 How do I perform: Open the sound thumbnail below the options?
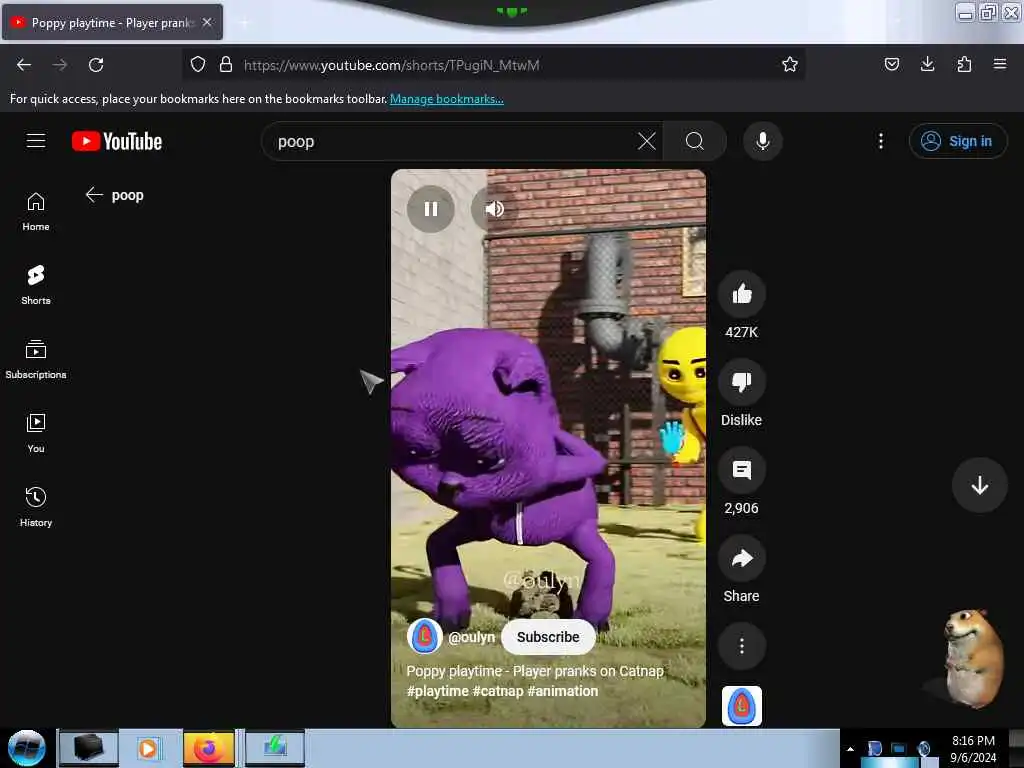(741, 706)
